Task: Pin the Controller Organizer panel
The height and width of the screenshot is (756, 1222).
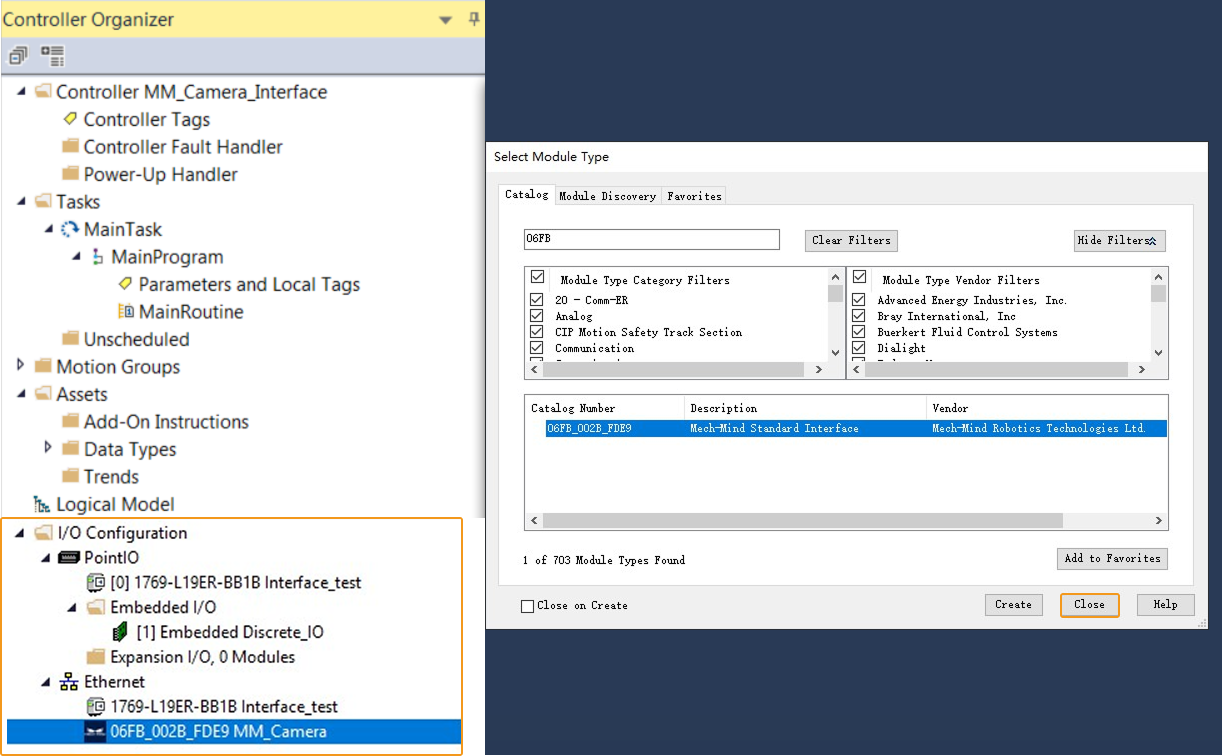Action: tap(474, 19)
